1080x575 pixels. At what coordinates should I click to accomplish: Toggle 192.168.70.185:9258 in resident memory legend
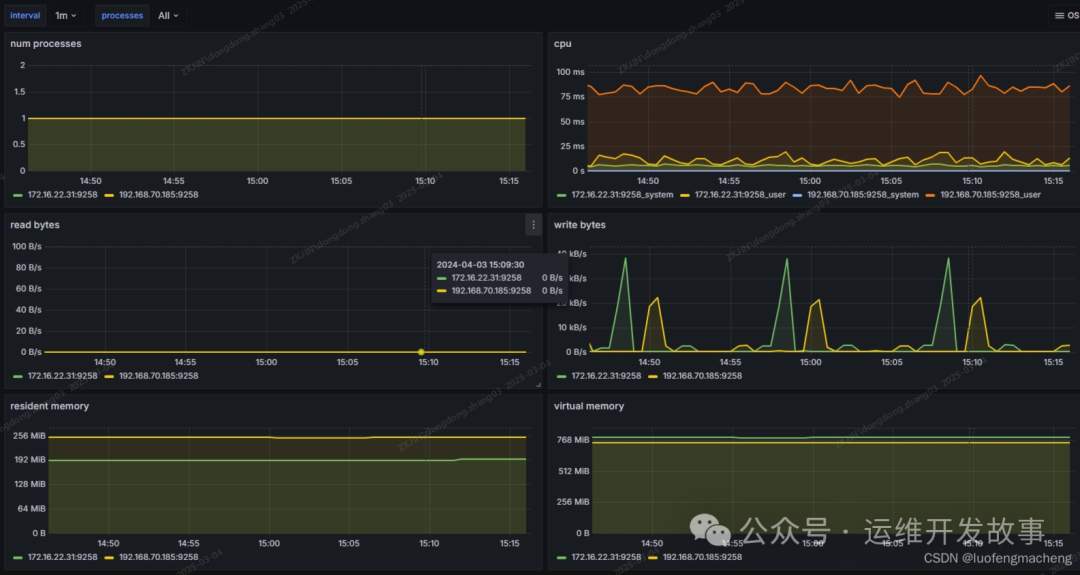[158, 557]
